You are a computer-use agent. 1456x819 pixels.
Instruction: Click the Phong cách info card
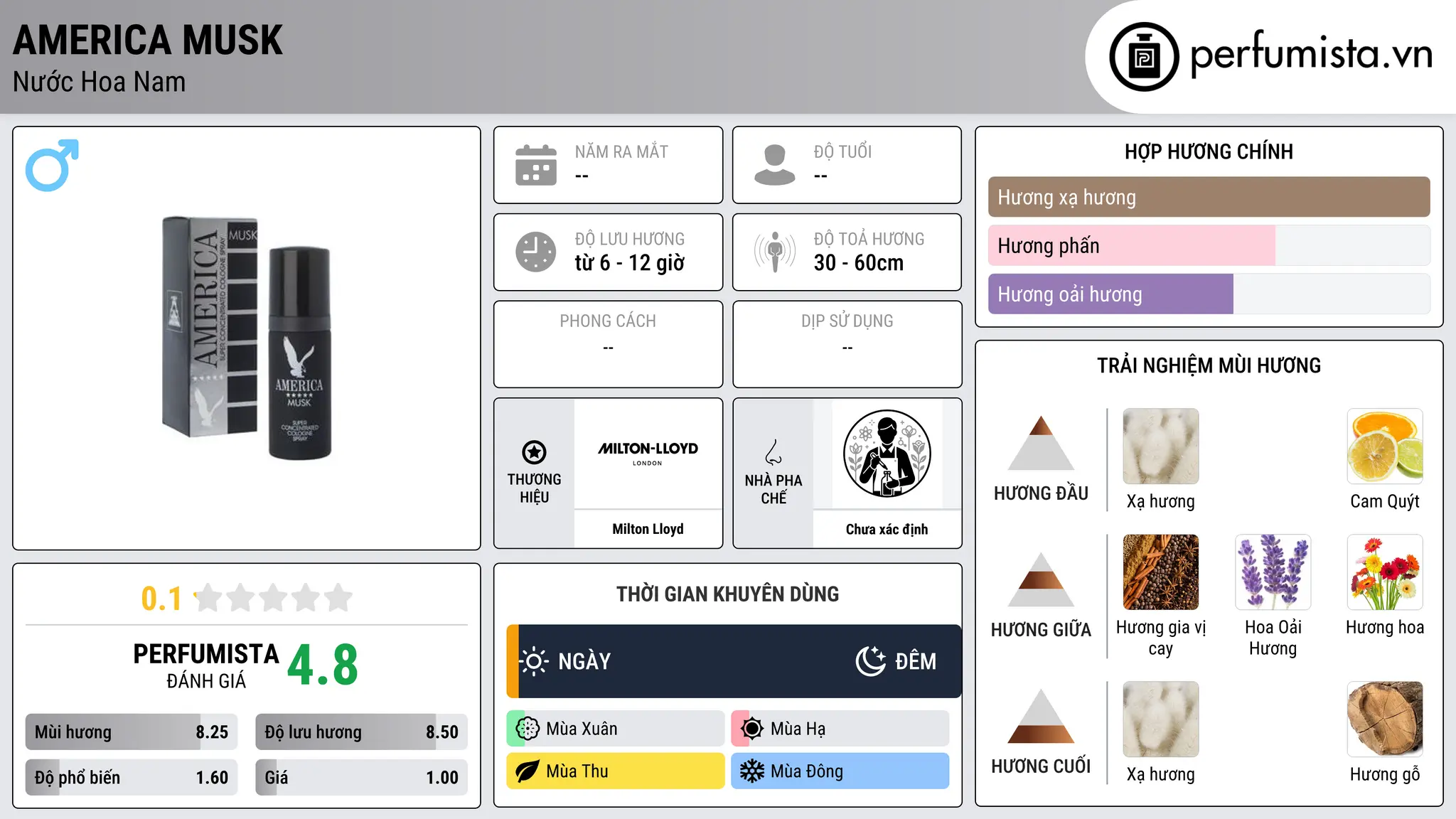608,344
